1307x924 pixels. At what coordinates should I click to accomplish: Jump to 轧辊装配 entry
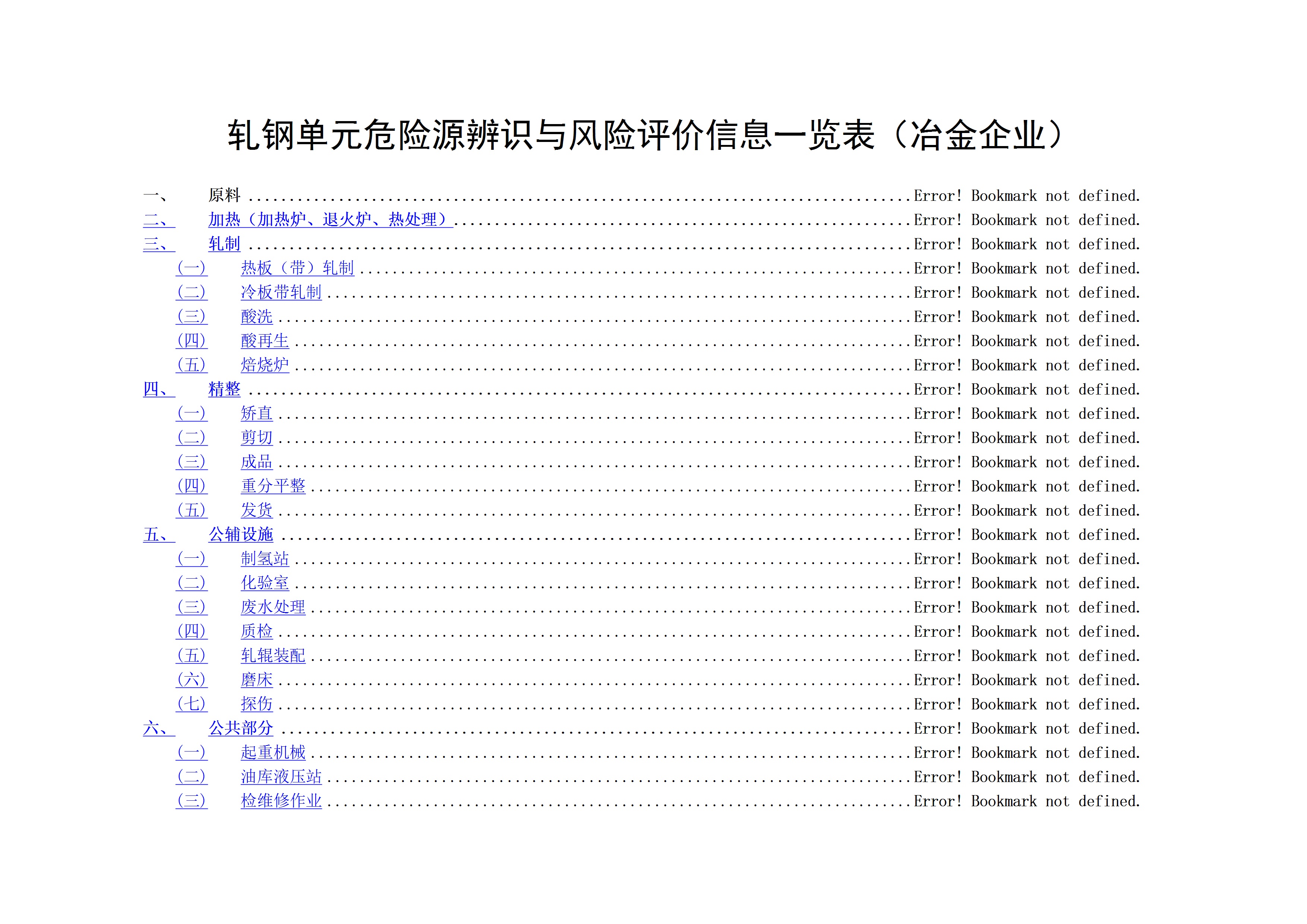(x=273, y=656)
